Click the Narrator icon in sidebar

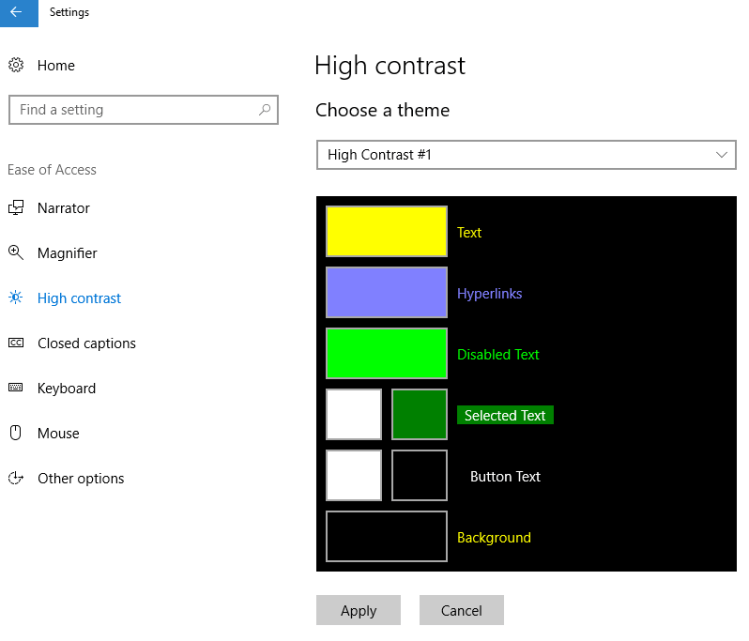click(16, 208)
